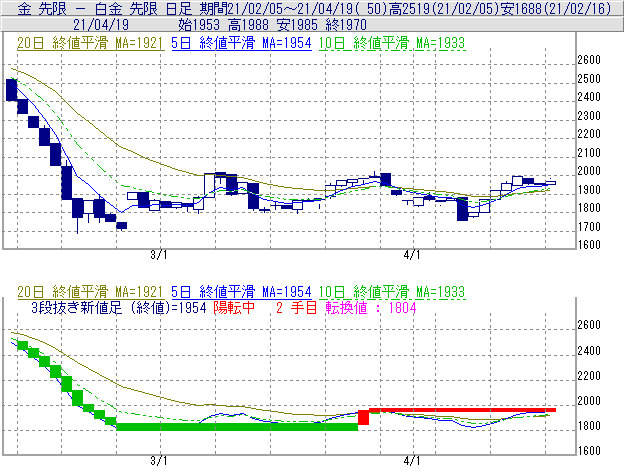Viewport: 624px width, 473px height.
Task: Click the open price 始1953
Action: click(x=199, y=25)
